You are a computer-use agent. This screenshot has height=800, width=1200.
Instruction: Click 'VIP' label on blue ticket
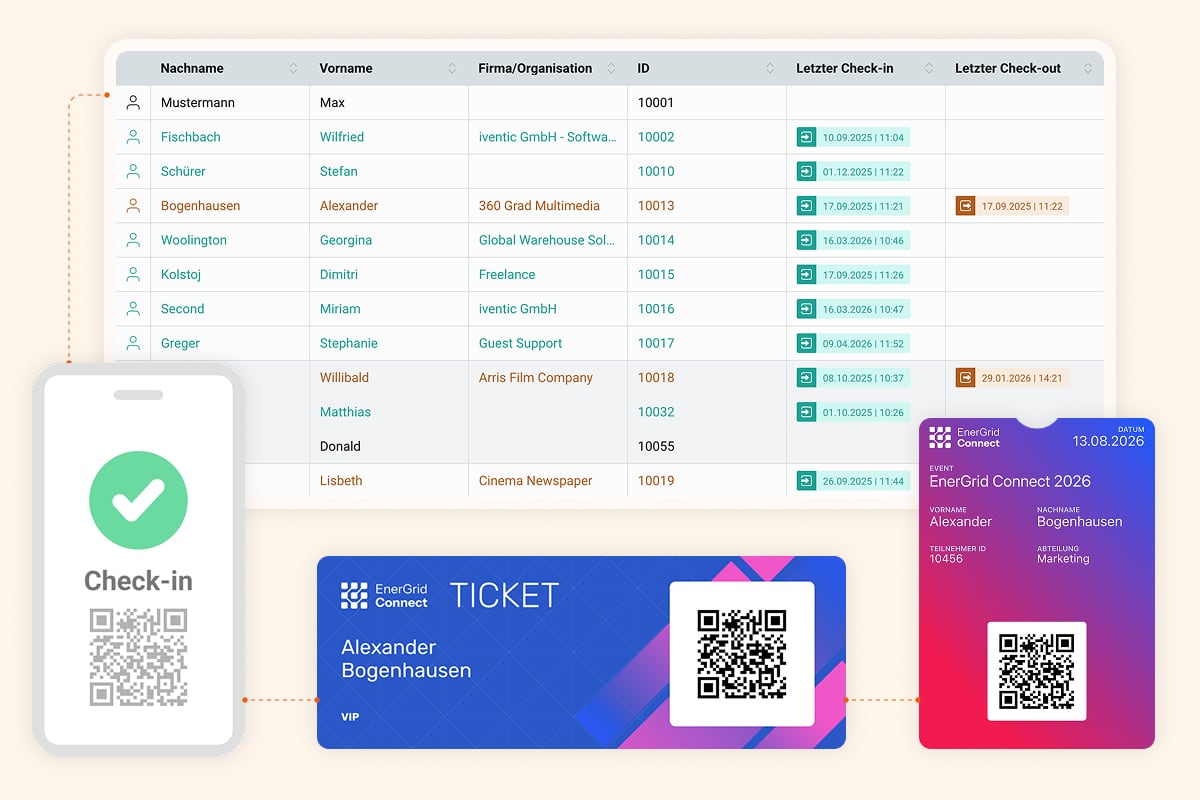coord(350,717)
